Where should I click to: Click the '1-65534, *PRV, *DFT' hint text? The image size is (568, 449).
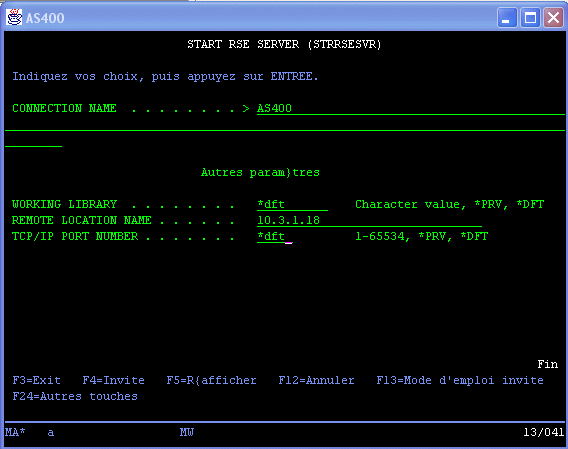coord(422,236)
